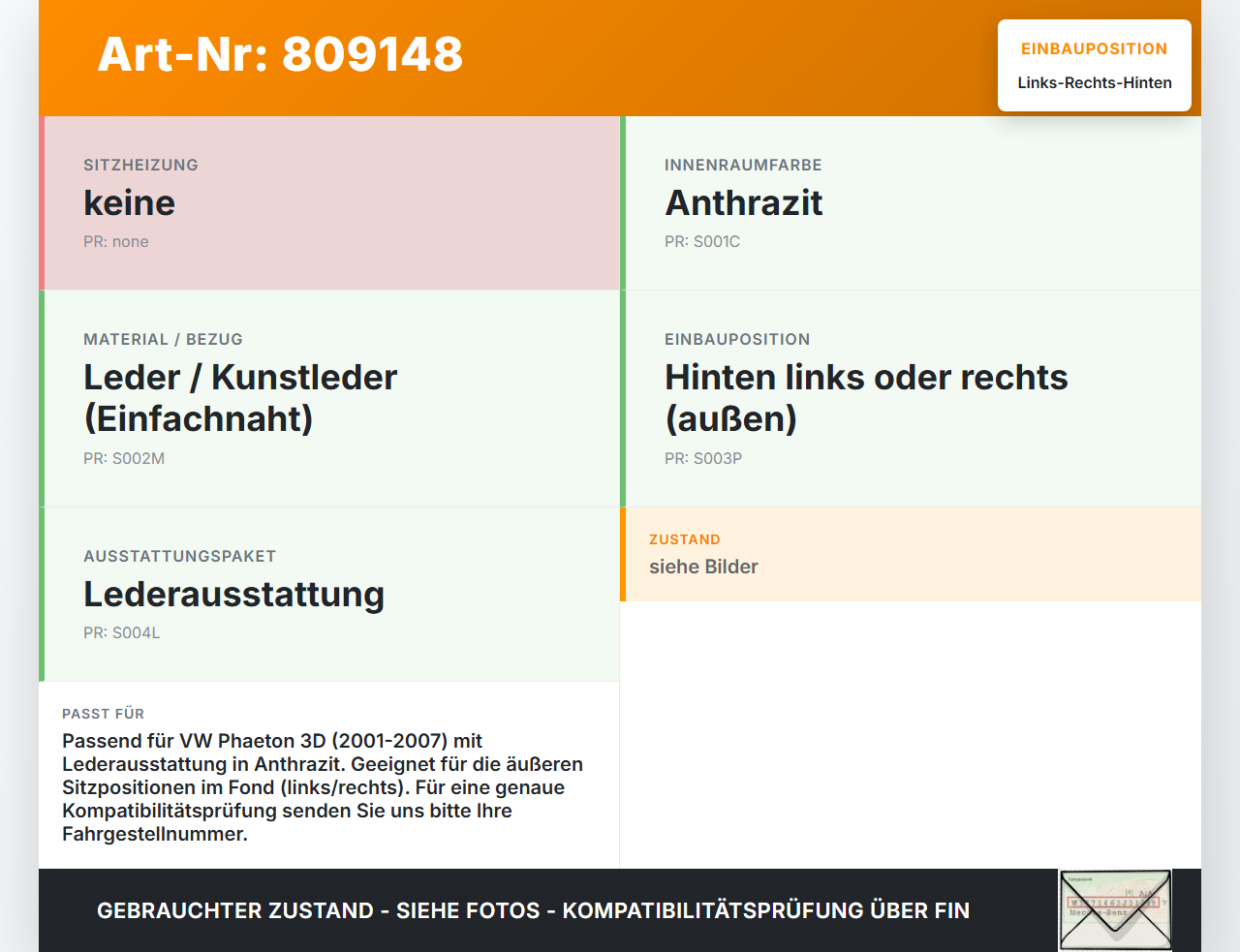Click the envelope icon with vehicle registration
This screenshot has height=952, width=1240.
(1115, 910)
